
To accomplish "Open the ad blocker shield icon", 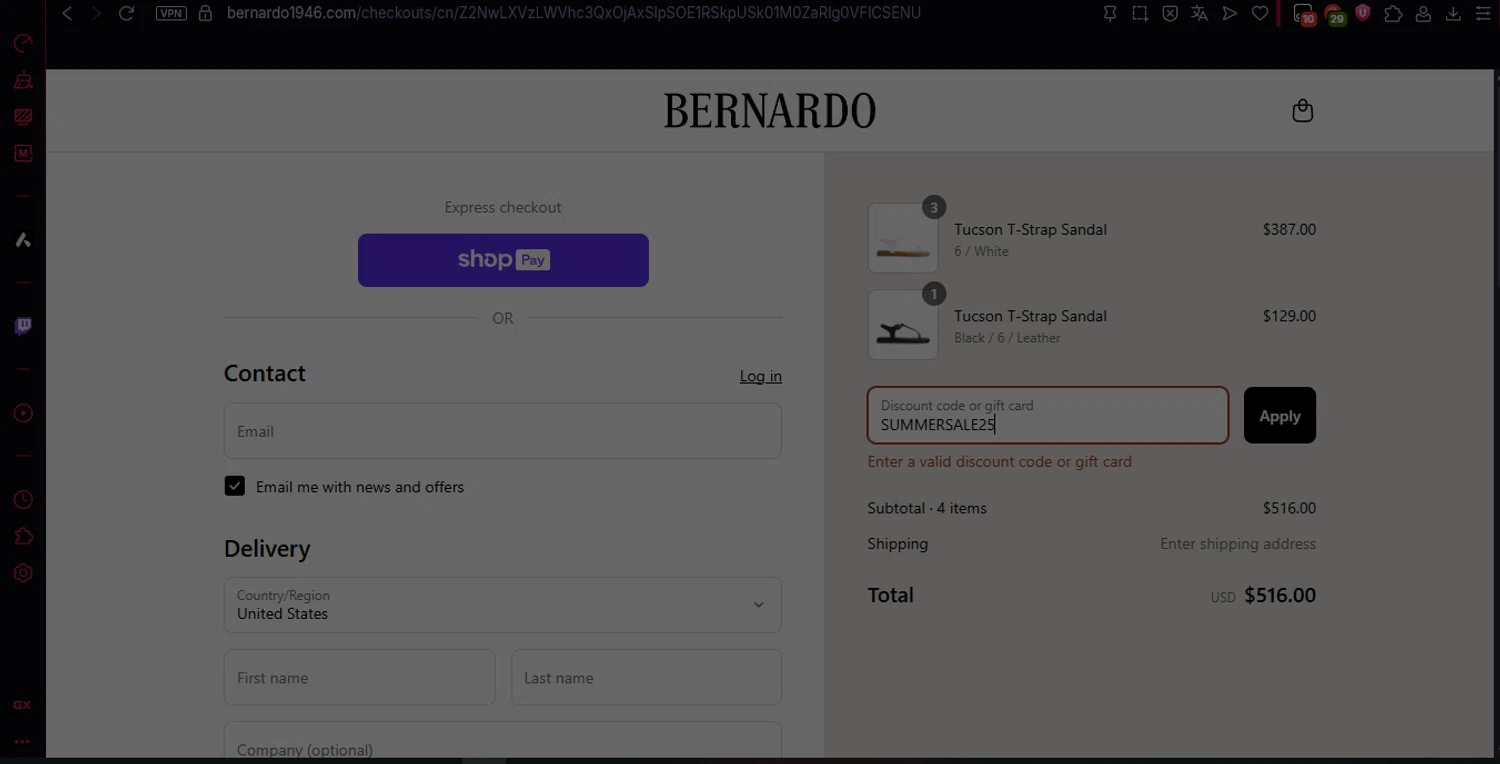I will click(x=1170, y=13).
